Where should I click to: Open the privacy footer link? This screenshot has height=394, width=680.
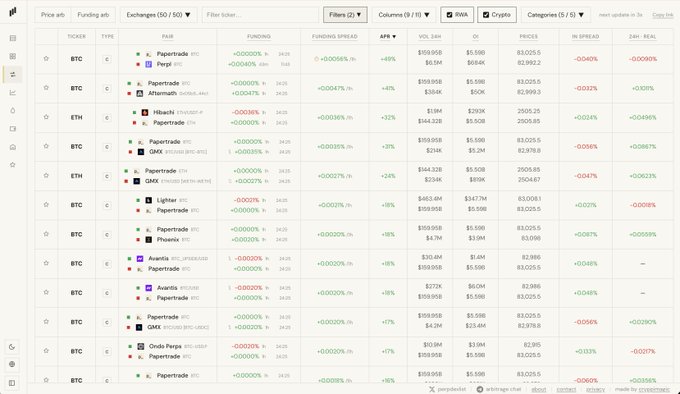pos(595,389)
